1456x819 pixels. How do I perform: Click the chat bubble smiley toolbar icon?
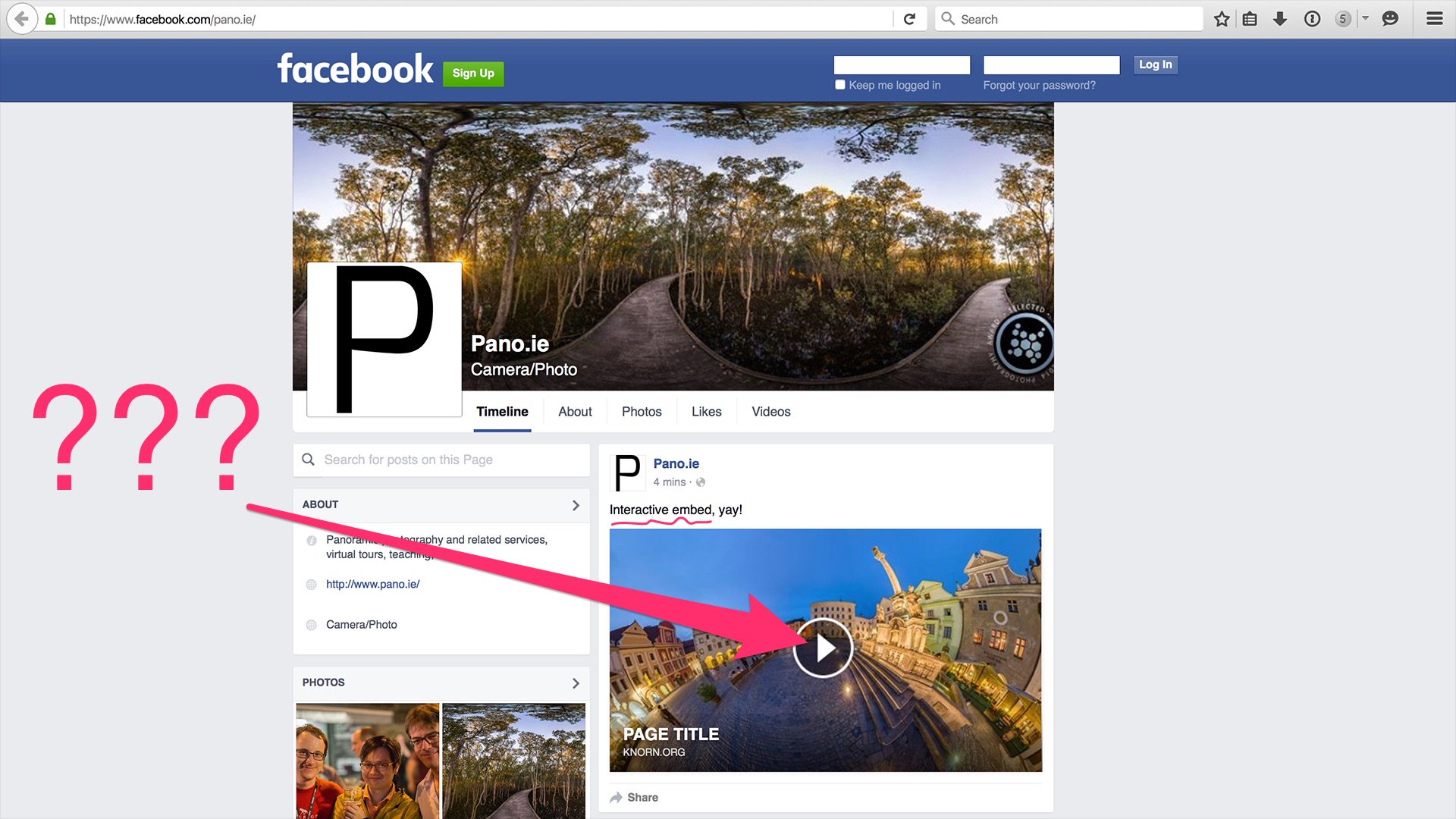coord(1390,19)
